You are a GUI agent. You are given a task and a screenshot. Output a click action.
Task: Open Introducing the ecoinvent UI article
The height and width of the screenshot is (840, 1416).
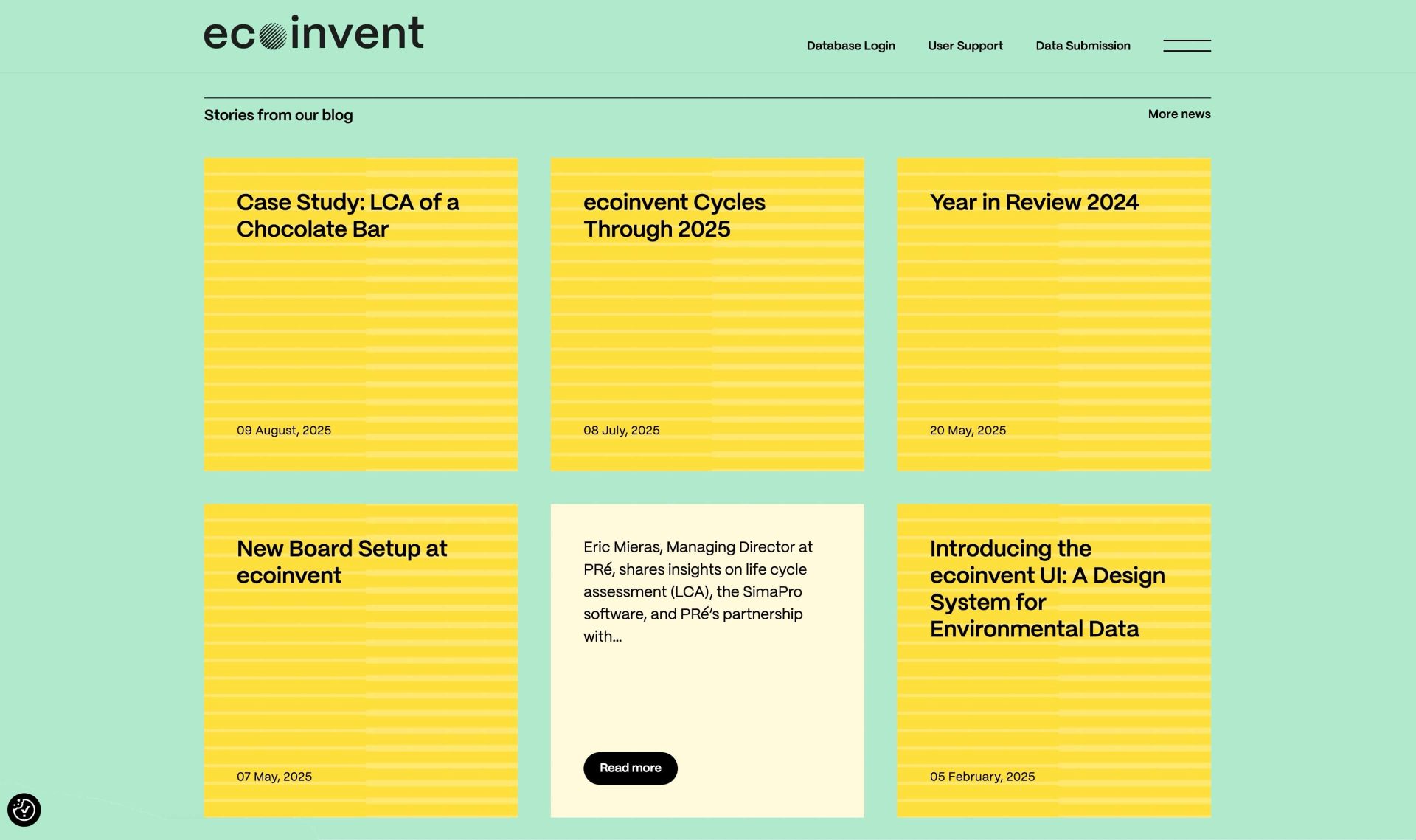click(1047, 588)
